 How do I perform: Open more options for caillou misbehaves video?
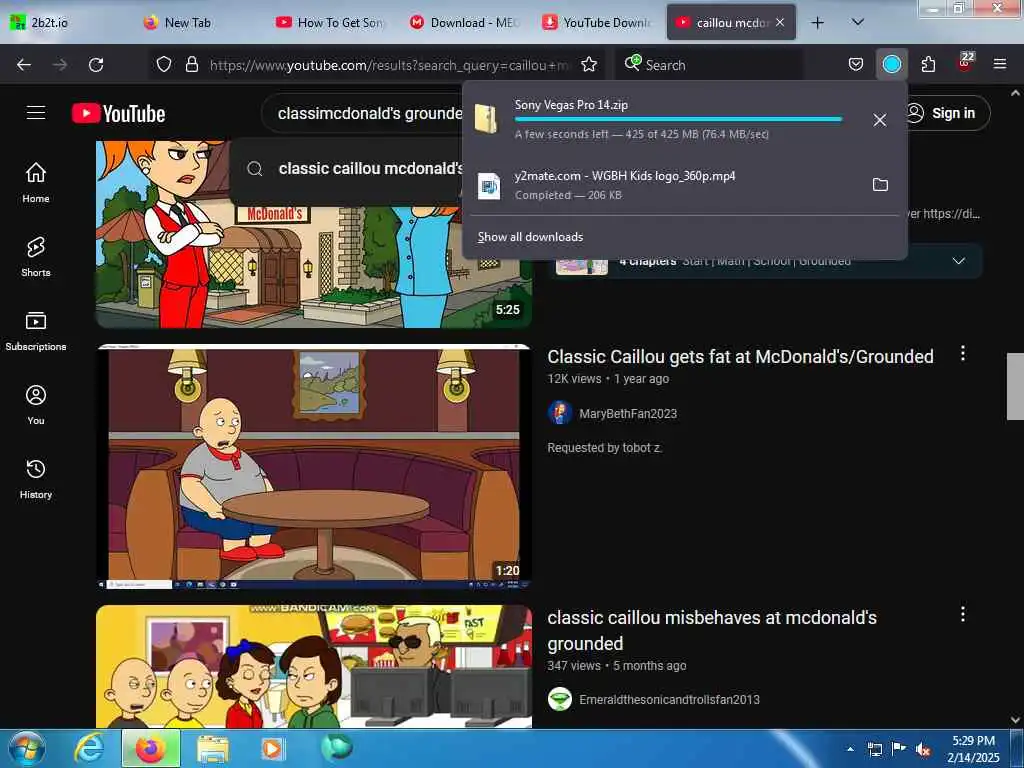point(962,614)
